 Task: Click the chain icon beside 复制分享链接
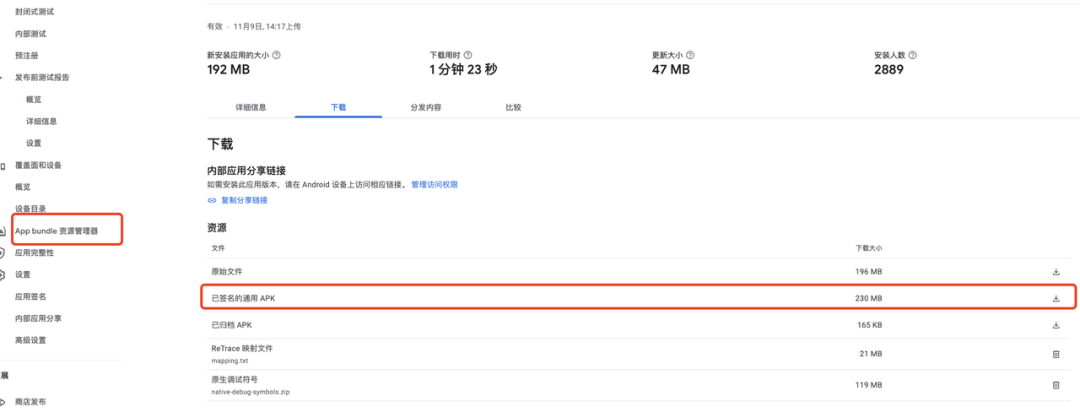point(212,200)
